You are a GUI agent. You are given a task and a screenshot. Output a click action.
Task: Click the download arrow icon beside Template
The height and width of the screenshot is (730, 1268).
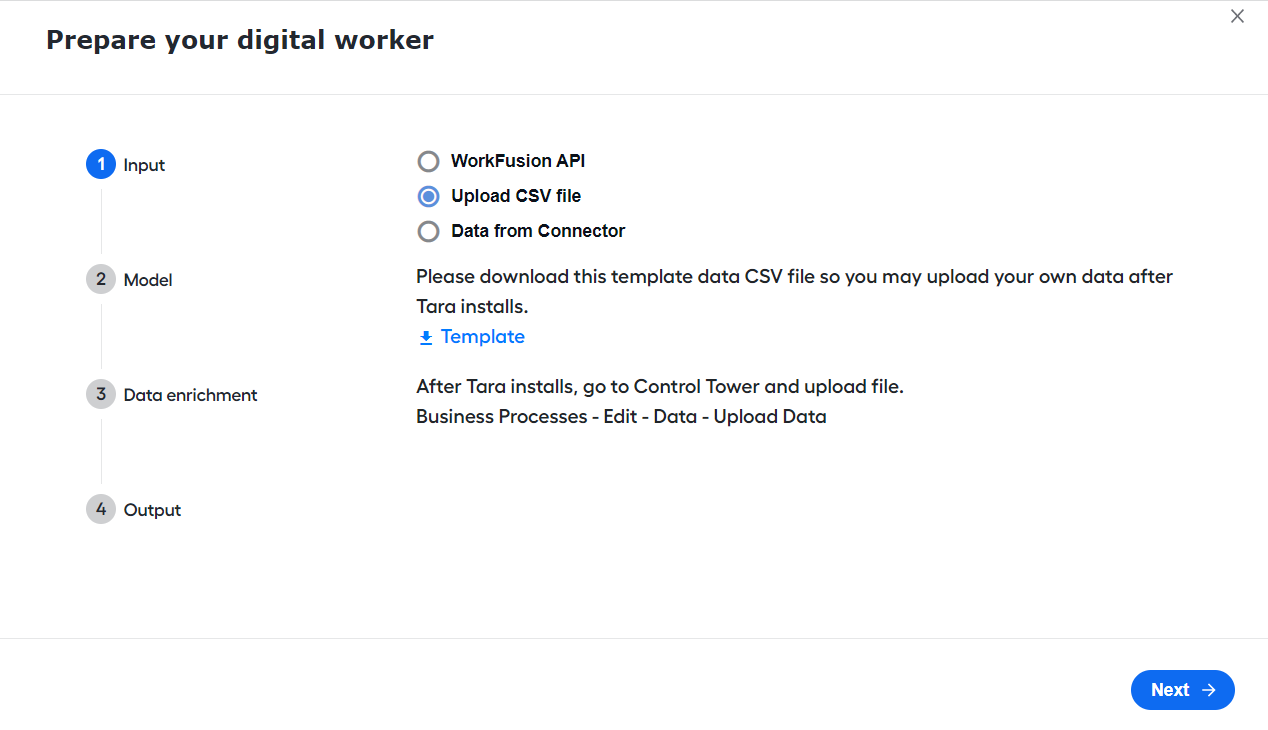click(x=426, y=338)
